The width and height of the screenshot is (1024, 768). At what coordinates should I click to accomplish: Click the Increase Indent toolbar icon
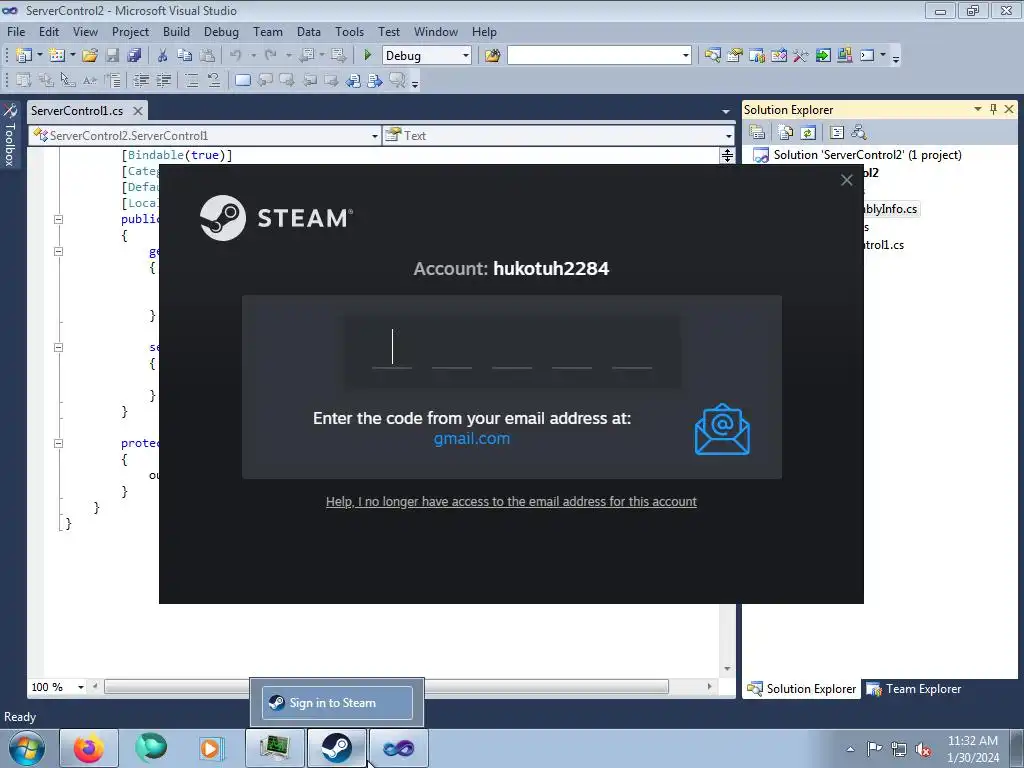(x=163, y=80)
